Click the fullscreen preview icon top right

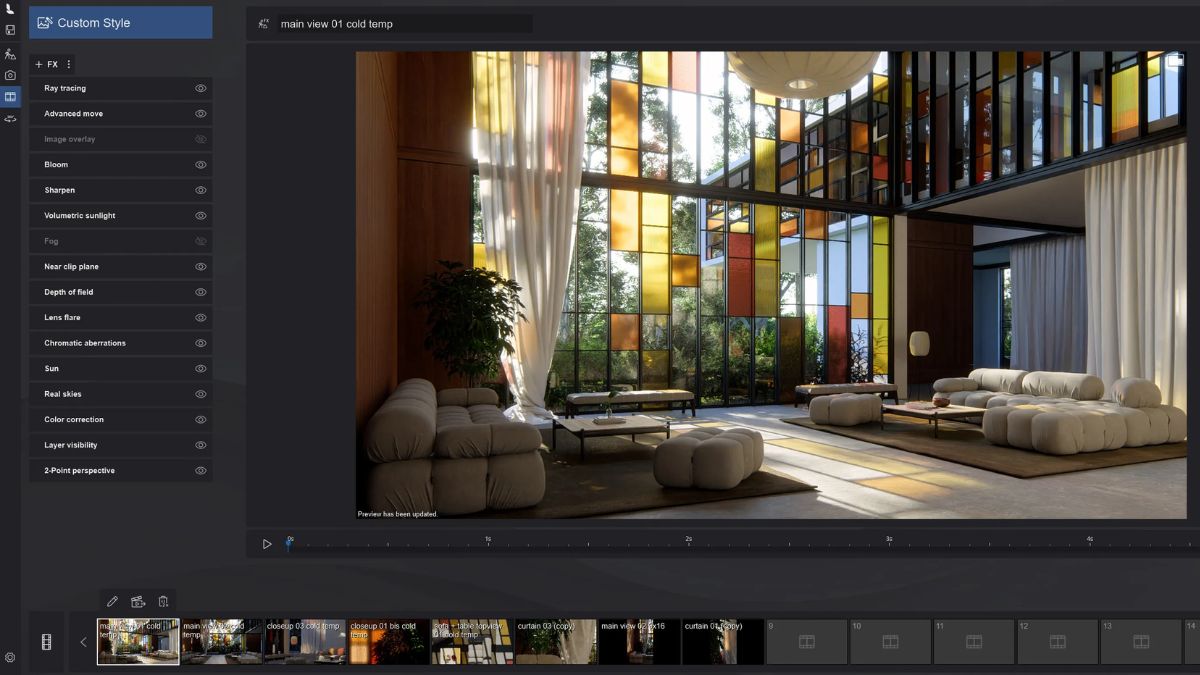1175,61
